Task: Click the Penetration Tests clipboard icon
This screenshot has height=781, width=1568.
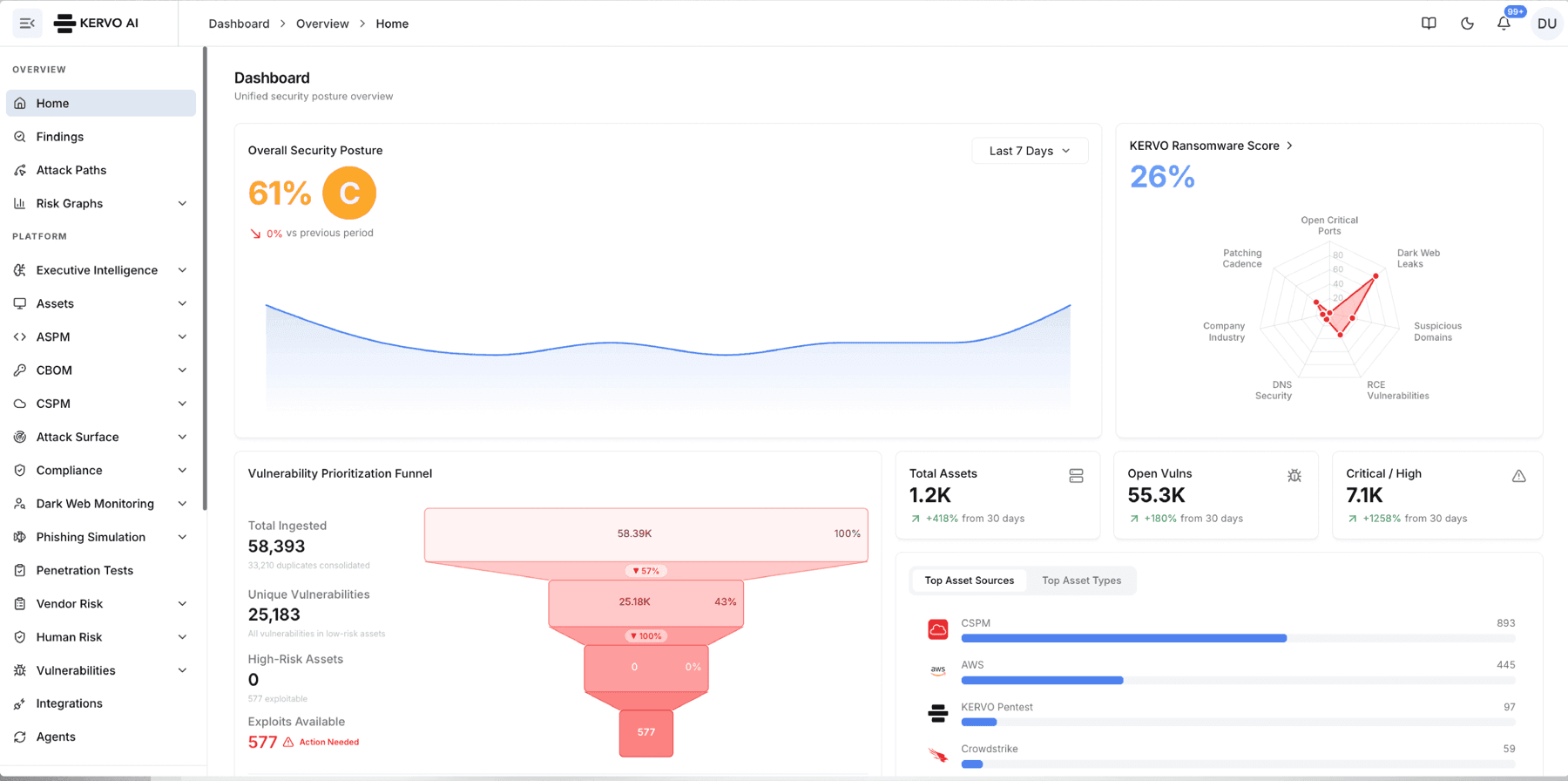Action: 20,570
